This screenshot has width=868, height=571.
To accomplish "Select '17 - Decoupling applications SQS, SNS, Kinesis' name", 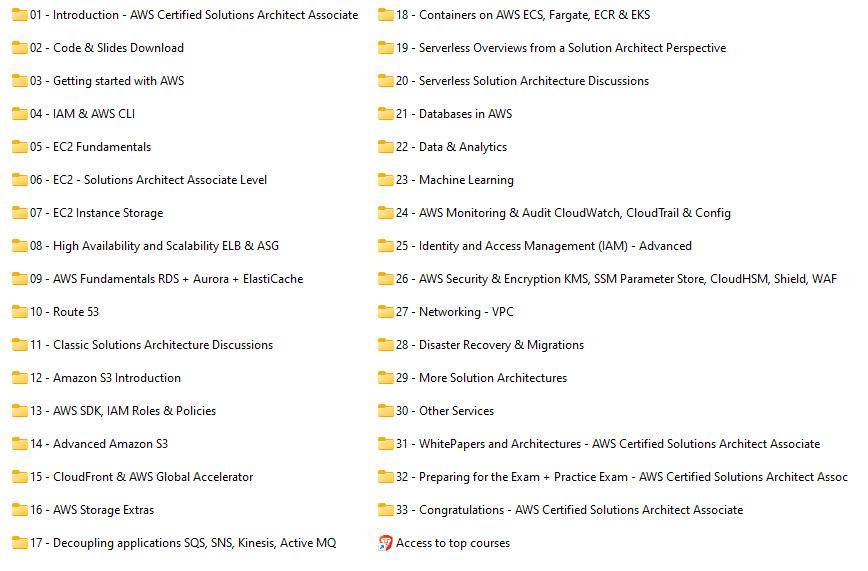I will click(183, 543).
